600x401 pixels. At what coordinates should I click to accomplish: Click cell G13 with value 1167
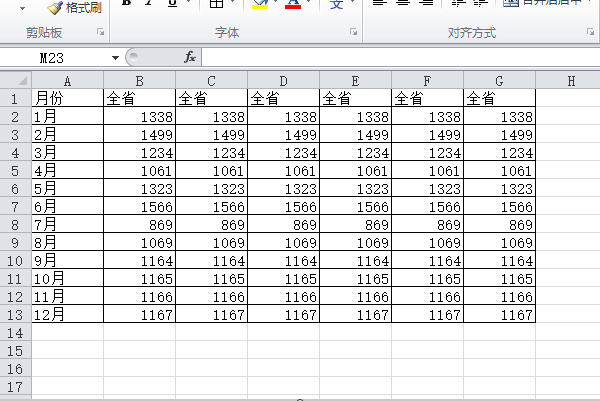[x=499, y=314]
